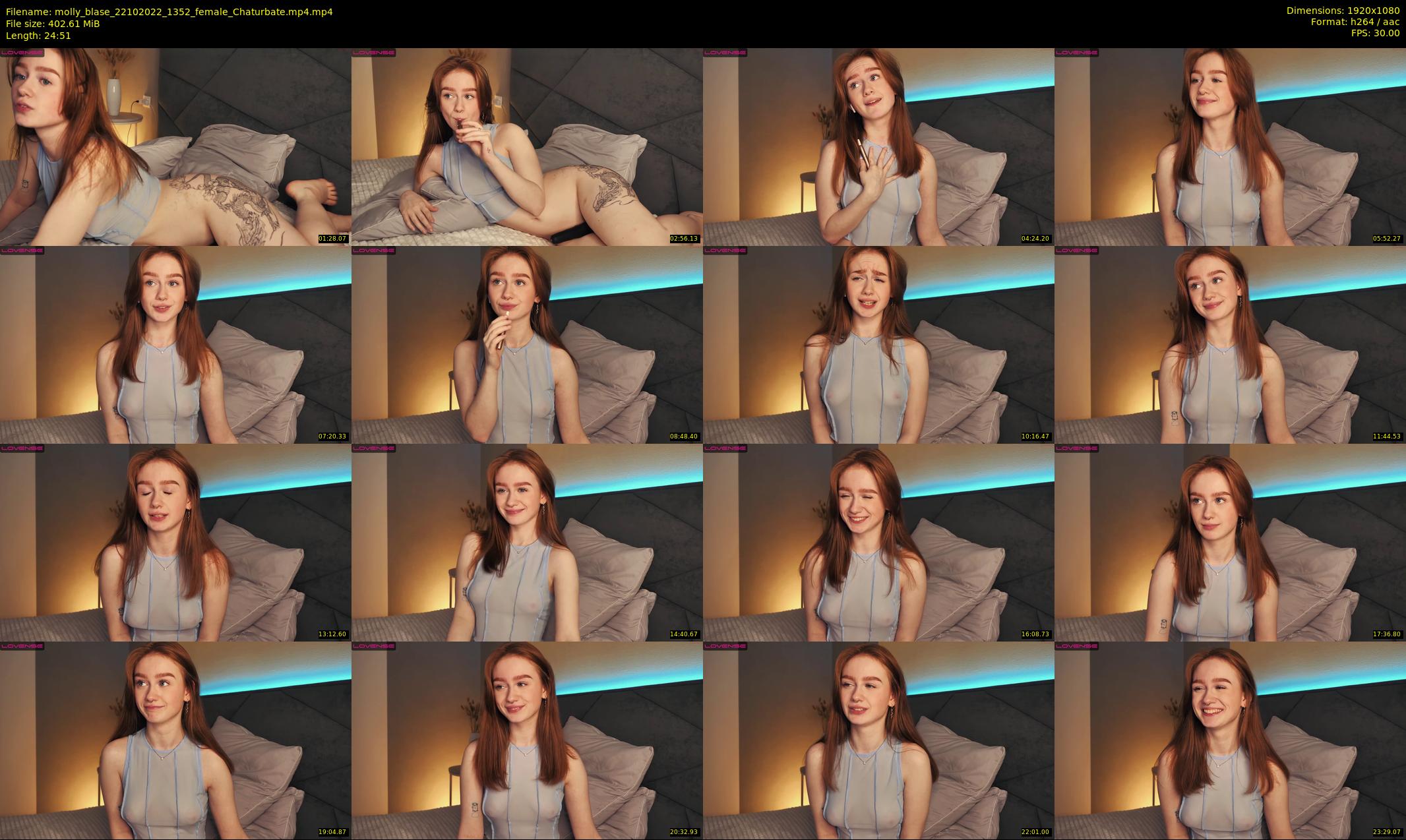The height and width of the screenshot is (840, 1406).
Task: Open the 10:16.47 frame
Action: [878, 344]
